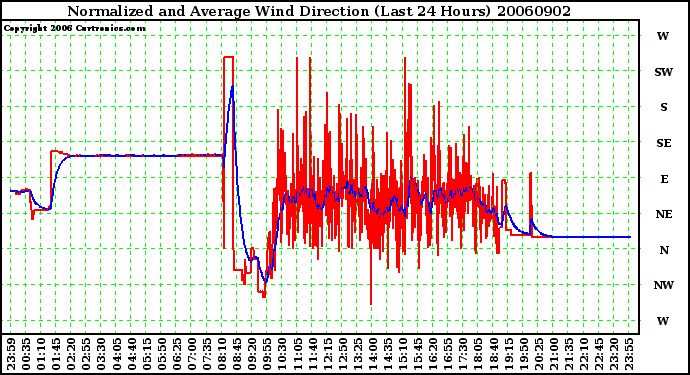Click the '05:50' time axis label

(161, 354)
